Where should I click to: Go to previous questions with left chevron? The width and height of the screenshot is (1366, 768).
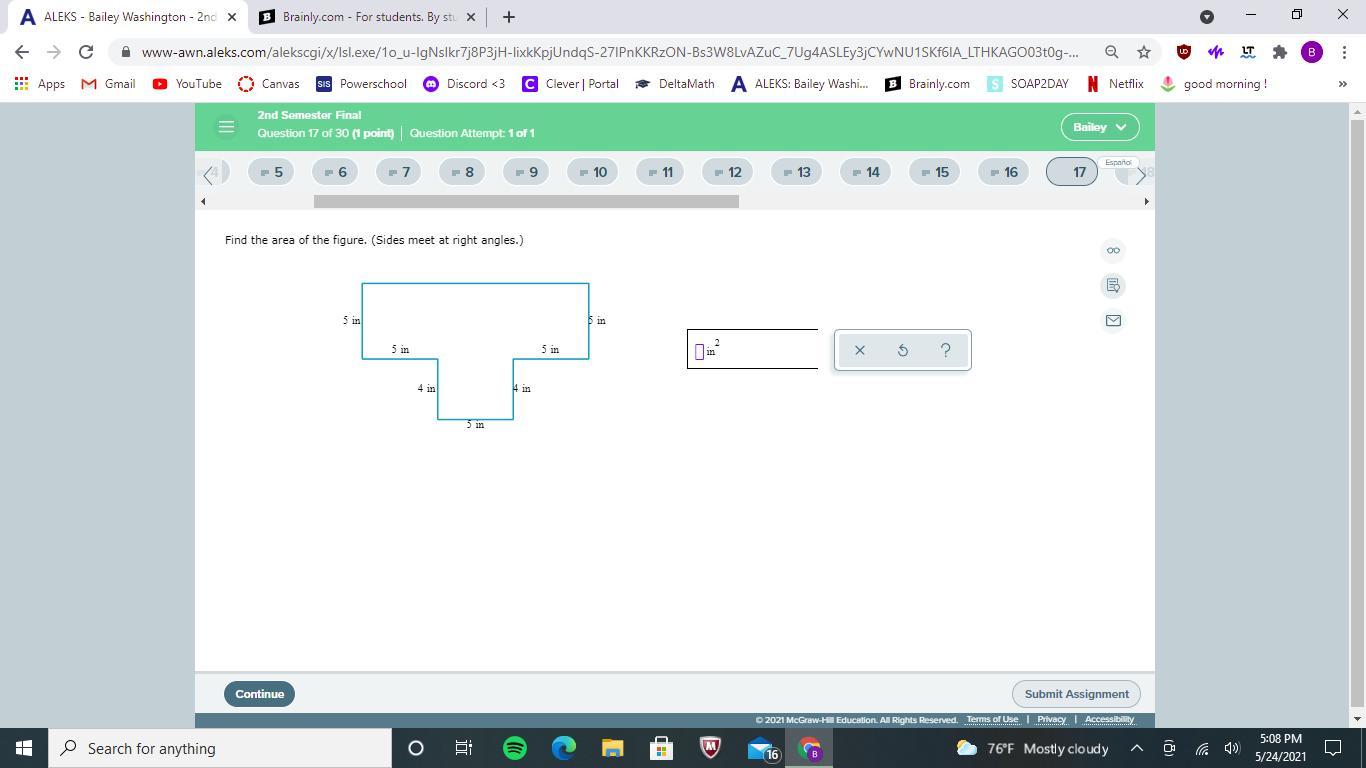(208, 174)
